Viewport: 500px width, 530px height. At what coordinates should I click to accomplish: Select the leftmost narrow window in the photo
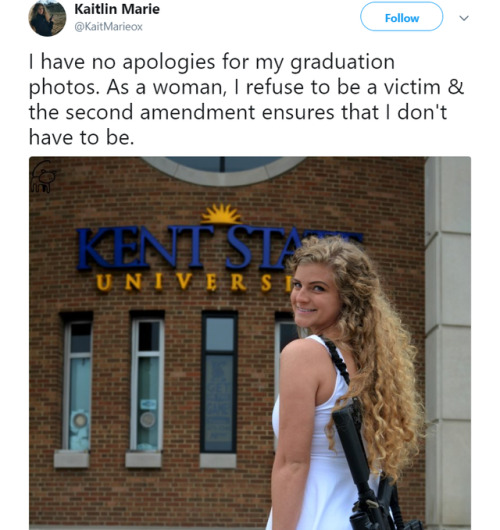coord(77,384)
